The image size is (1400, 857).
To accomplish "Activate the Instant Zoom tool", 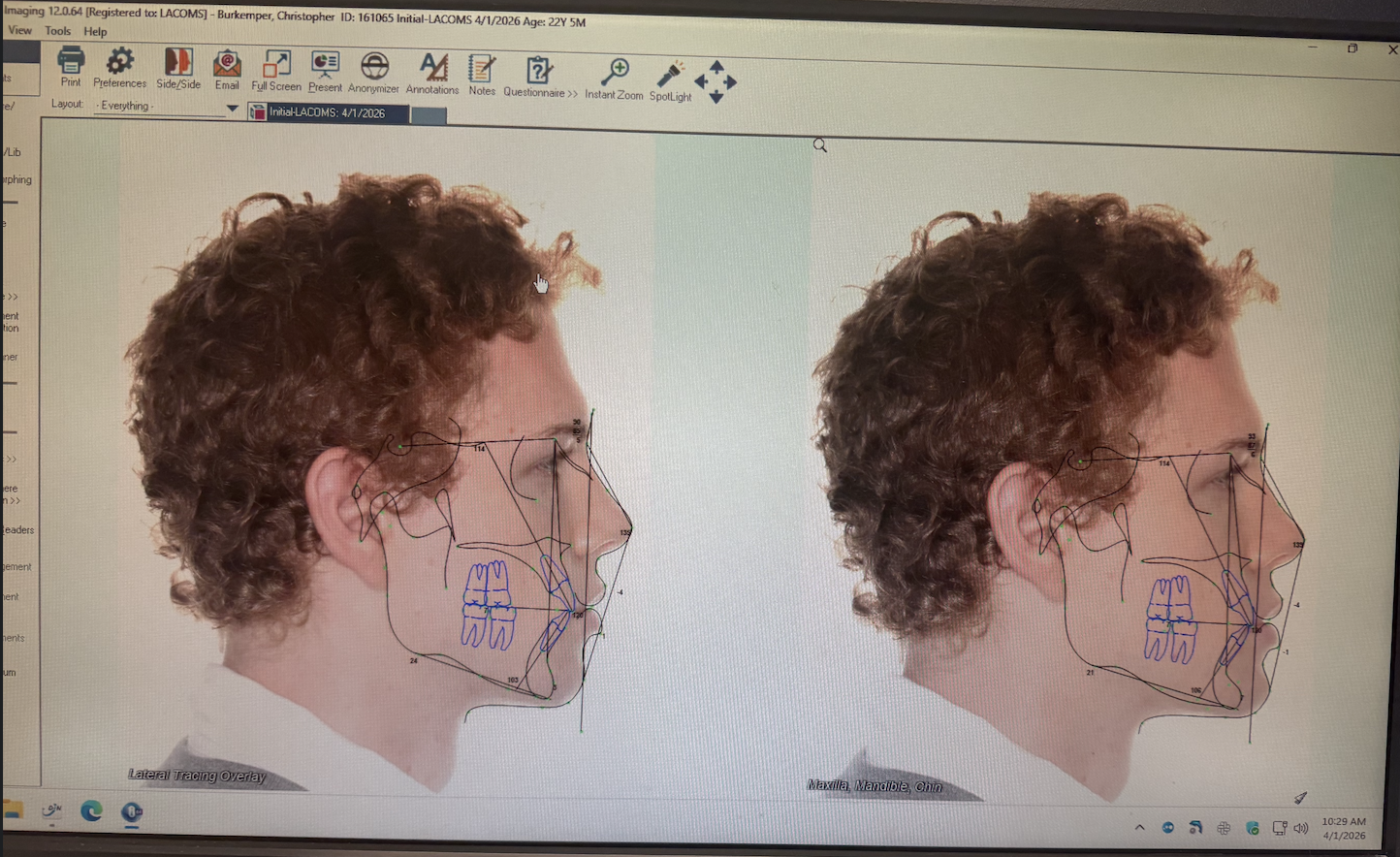I will 614,77.
